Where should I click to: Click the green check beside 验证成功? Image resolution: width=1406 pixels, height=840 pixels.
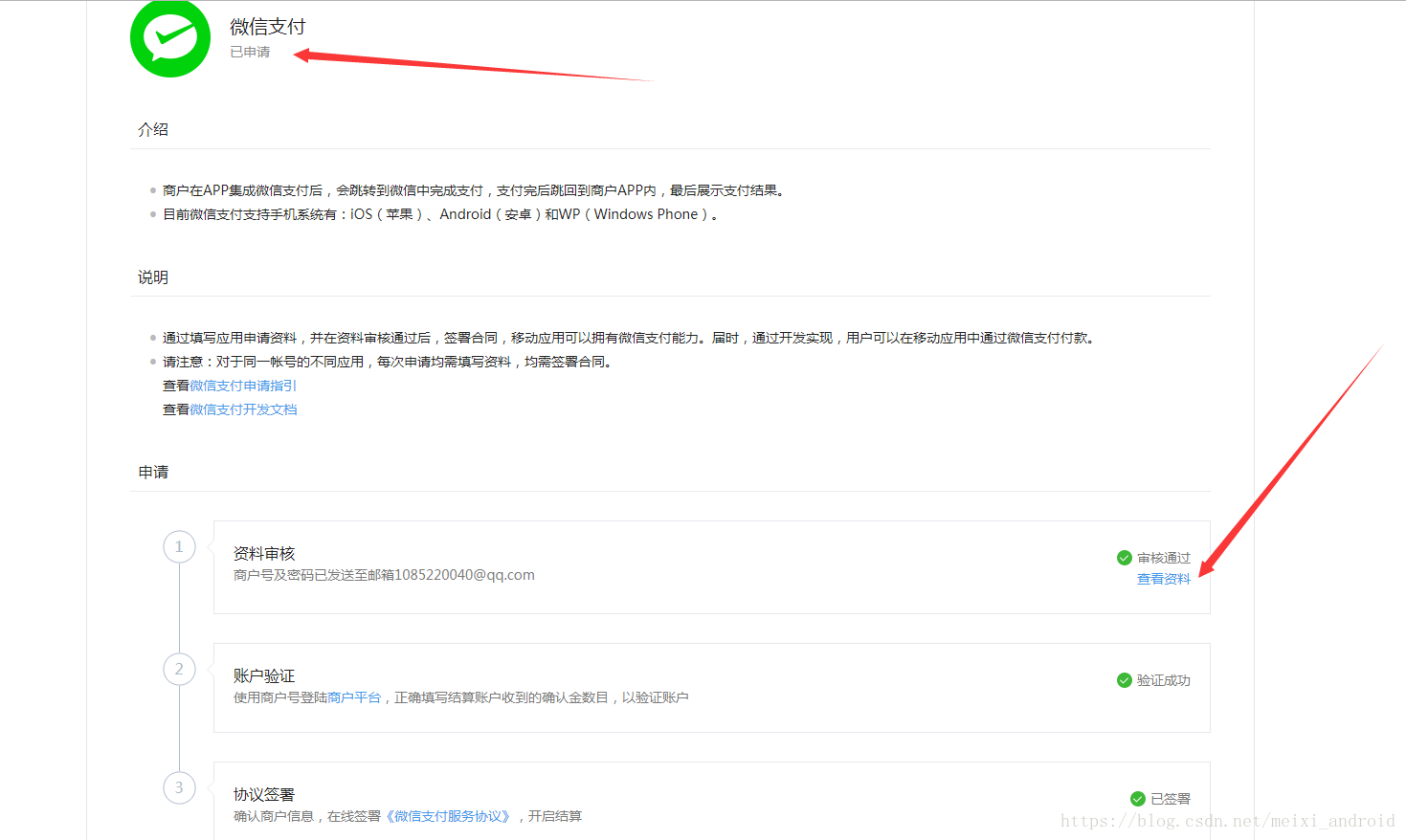click(x=1125, y=680)
